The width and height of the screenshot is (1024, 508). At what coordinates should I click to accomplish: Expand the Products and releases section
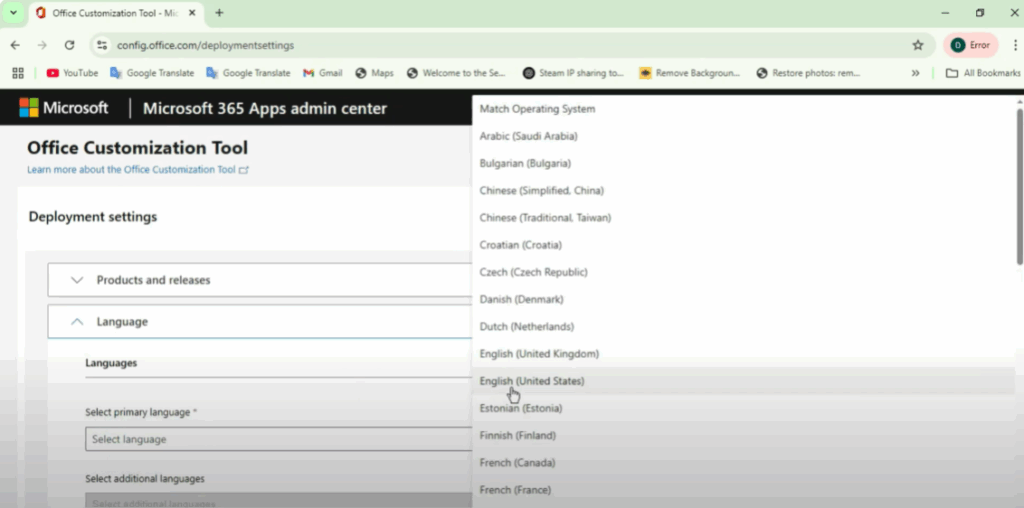(153, 280)
